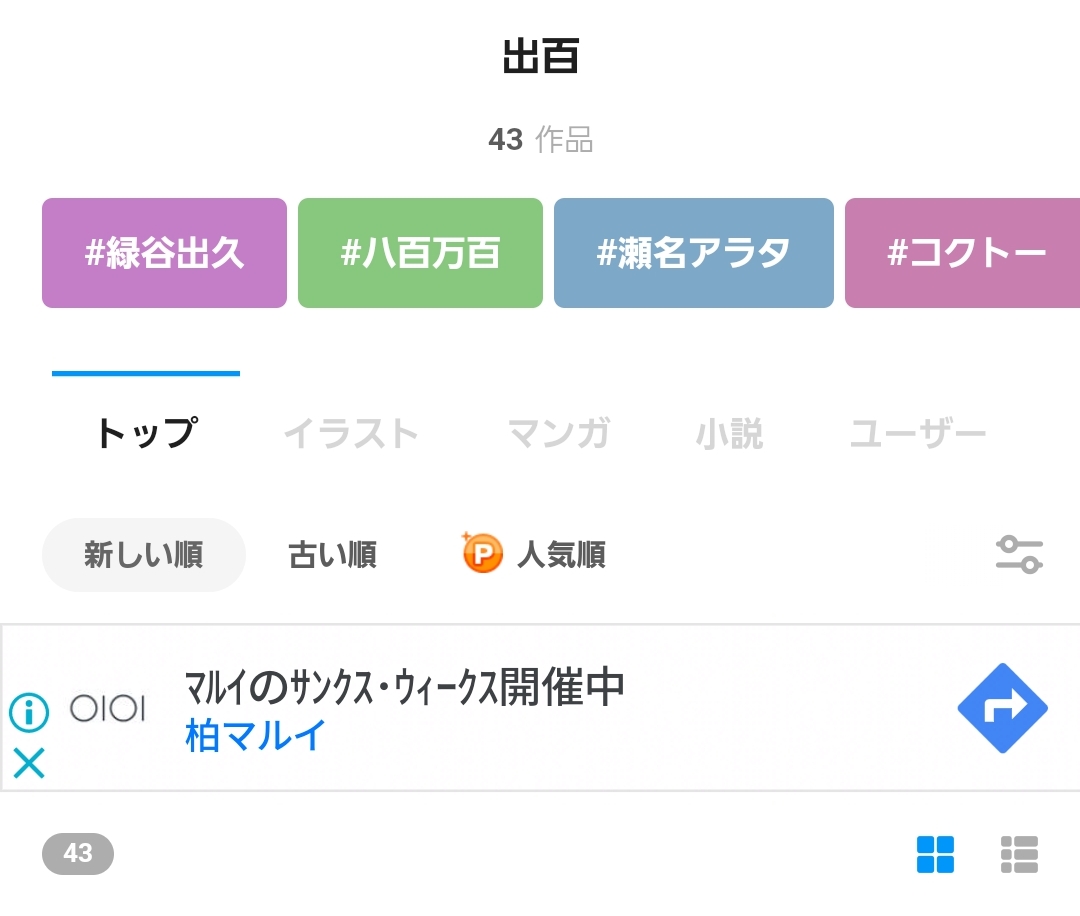1080x916 pixels.
Task: Click the ad info icon
Action: pyautogui.click(x=29, y=712)
